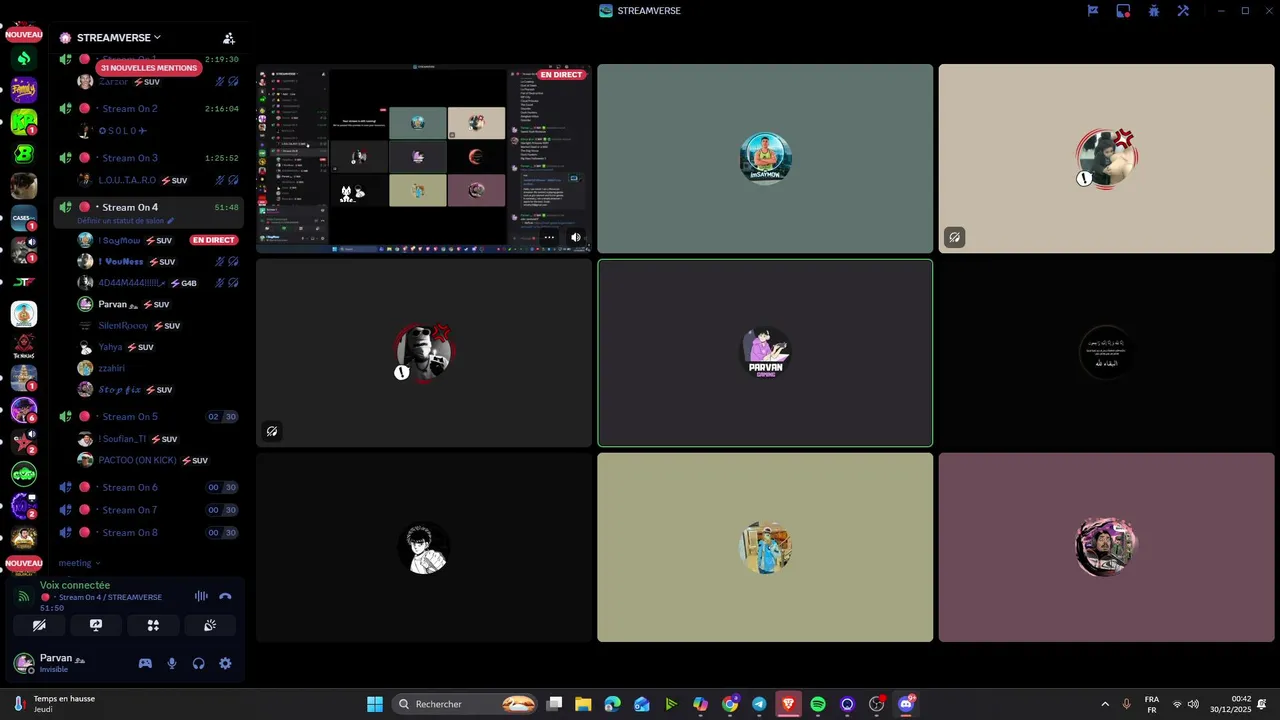The width and height of the screenshot is (1280, 720).
Task: Focus the imSAYMOW participant tile
Action: click(765, 158)
